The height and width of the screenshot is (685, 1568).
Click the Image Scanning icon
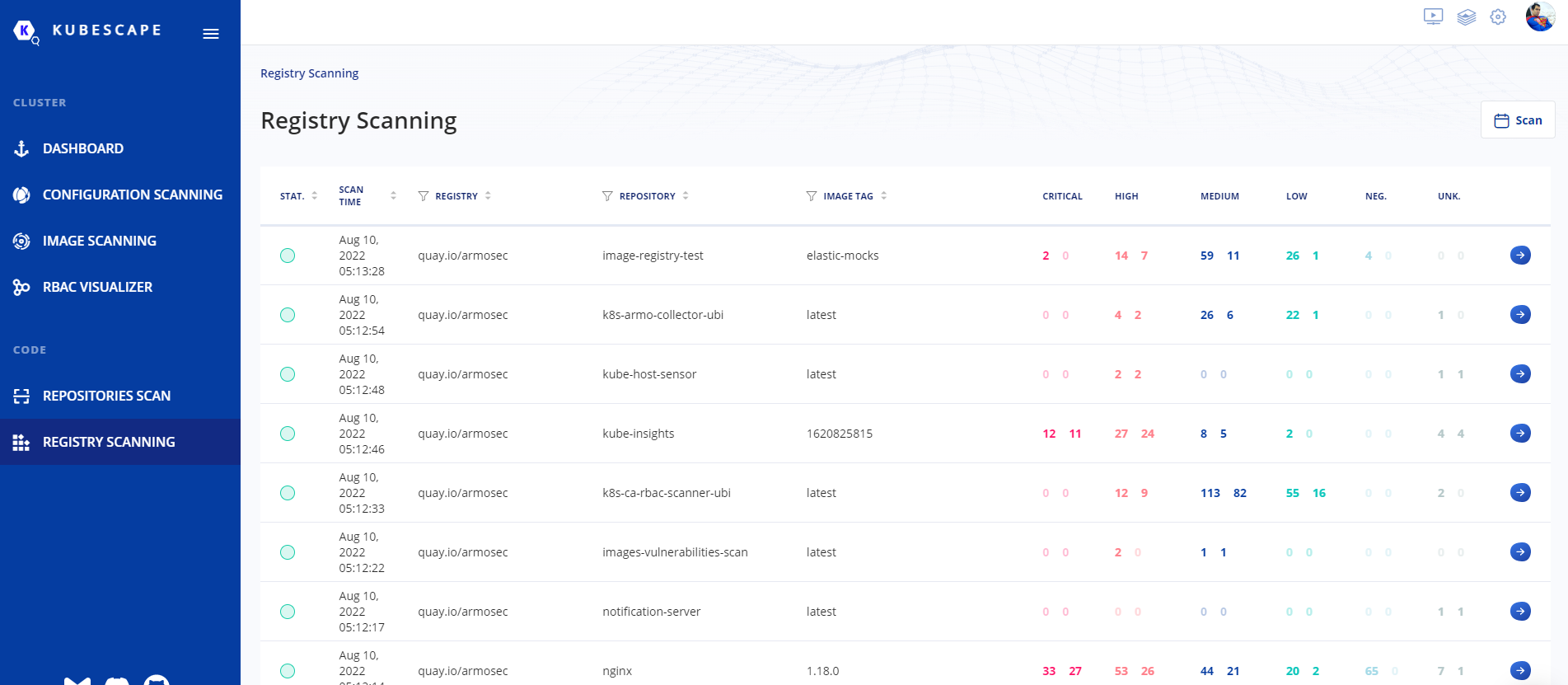click(21, 241)
